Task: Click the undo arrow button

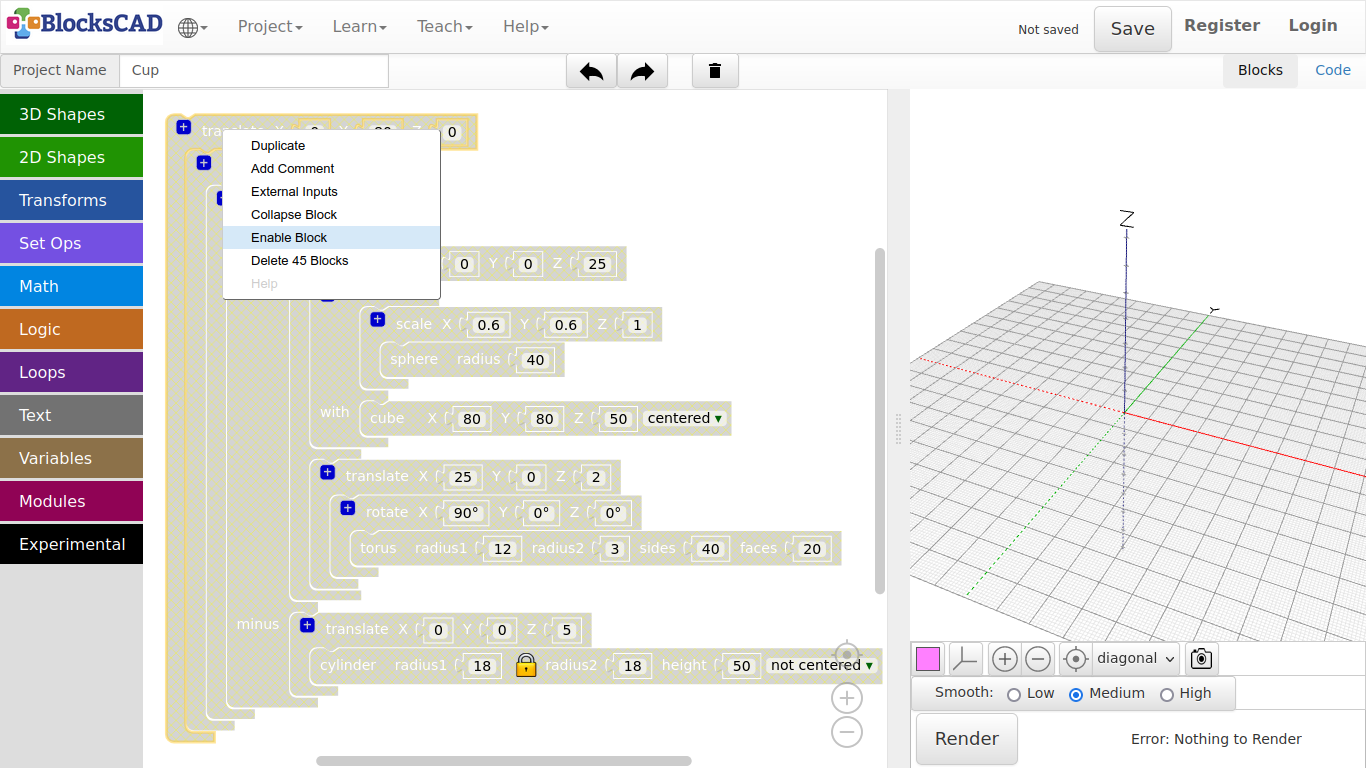Action: coord(591,71)
